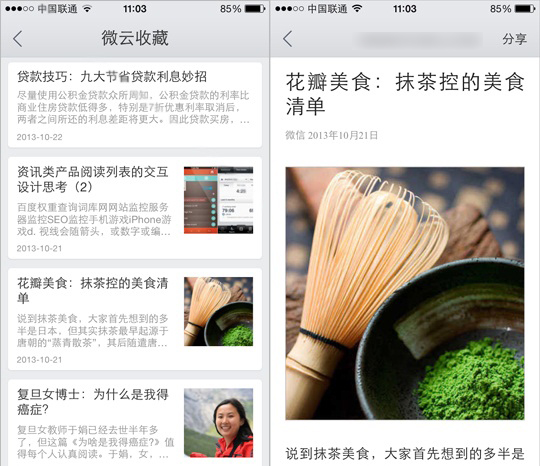Open the 花瓣美食 title in the favorites list

coord(93,290)
